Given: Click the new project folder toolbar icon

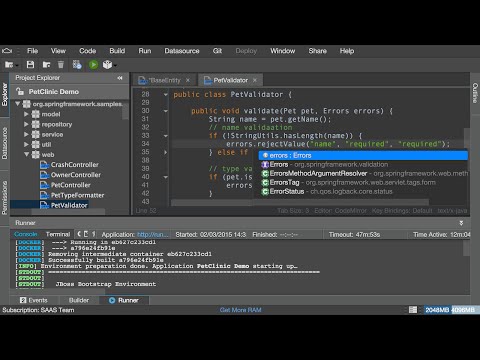Looking at the screenshot, I should (x=9, y=65).
